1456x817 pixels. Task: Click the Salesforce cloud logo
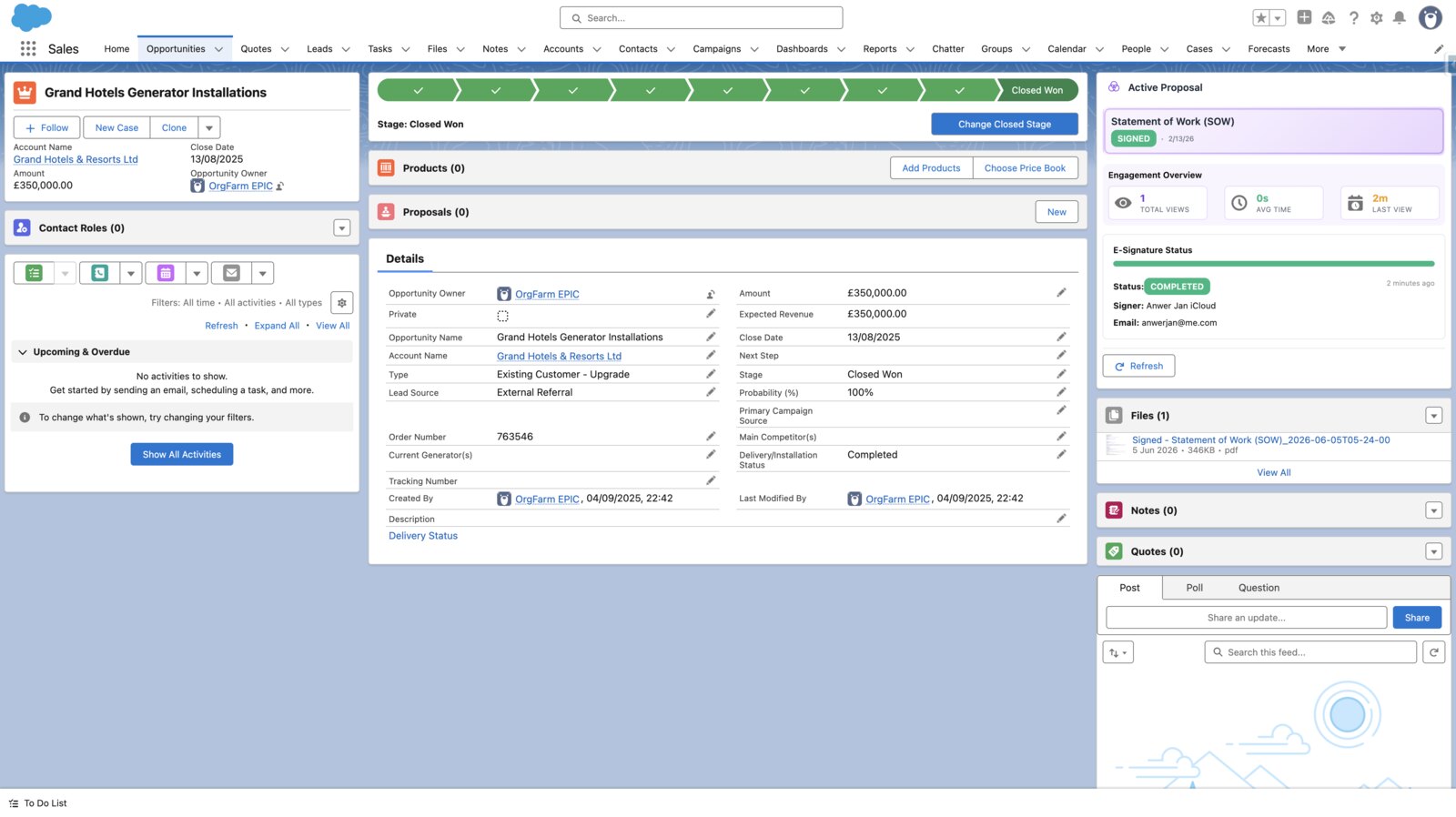[31, 17]
